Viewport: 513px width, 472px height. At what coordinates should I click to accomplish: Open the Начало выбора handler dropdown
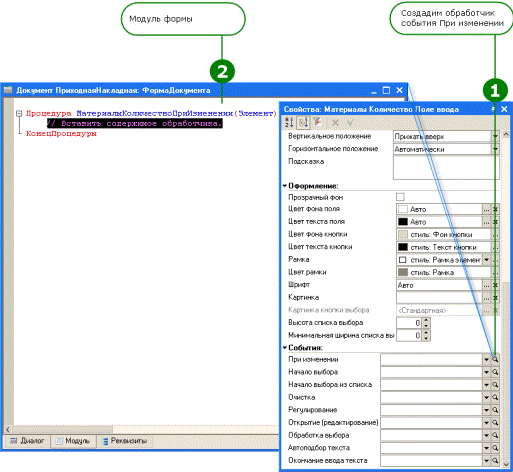pos(487,372)
